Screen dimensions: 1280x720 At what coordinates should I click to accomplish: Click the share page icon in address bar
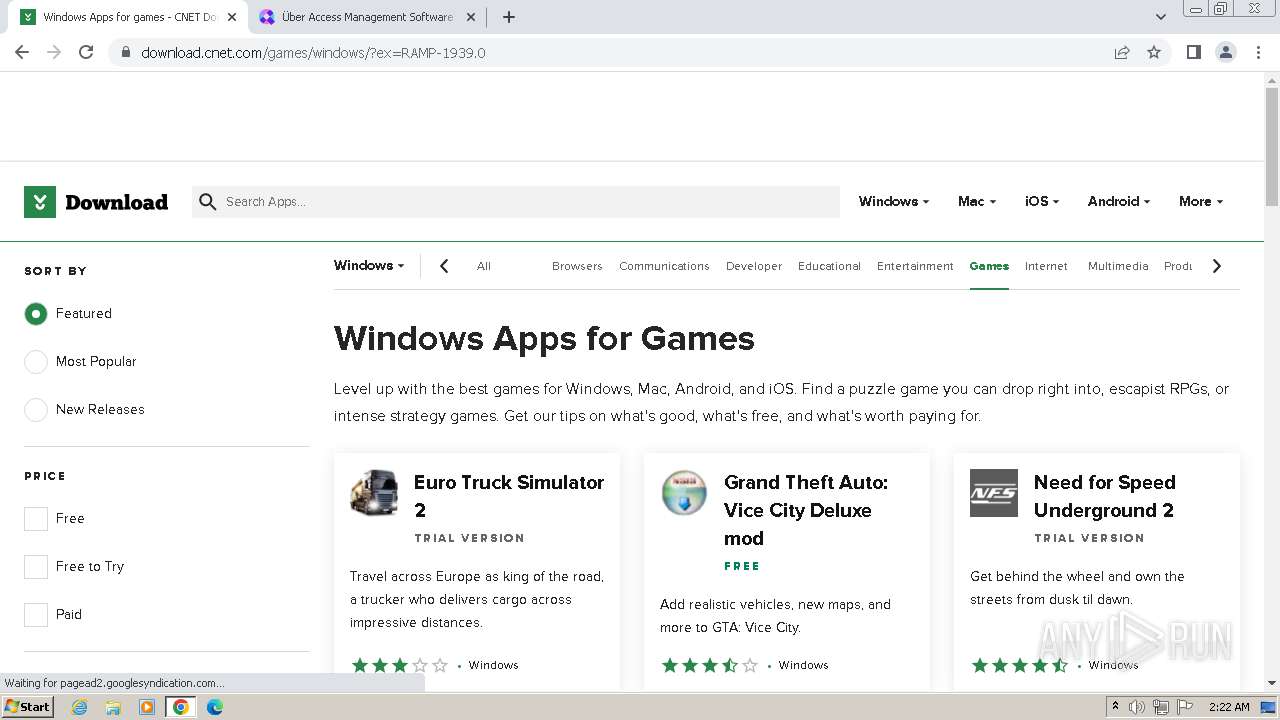tap(1122, 52)
